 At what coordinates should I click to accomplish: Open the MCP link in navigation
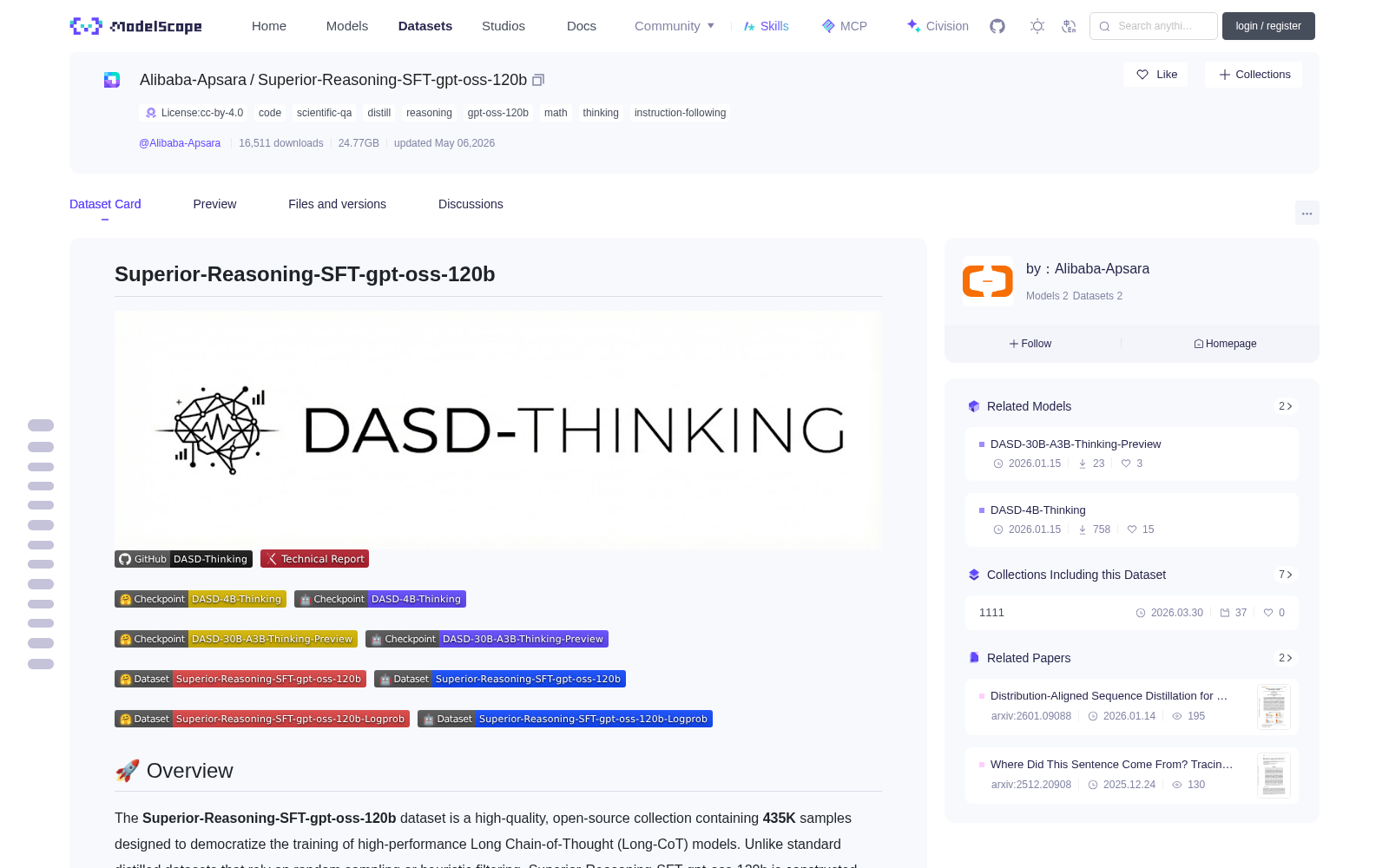tap(845, 26)
